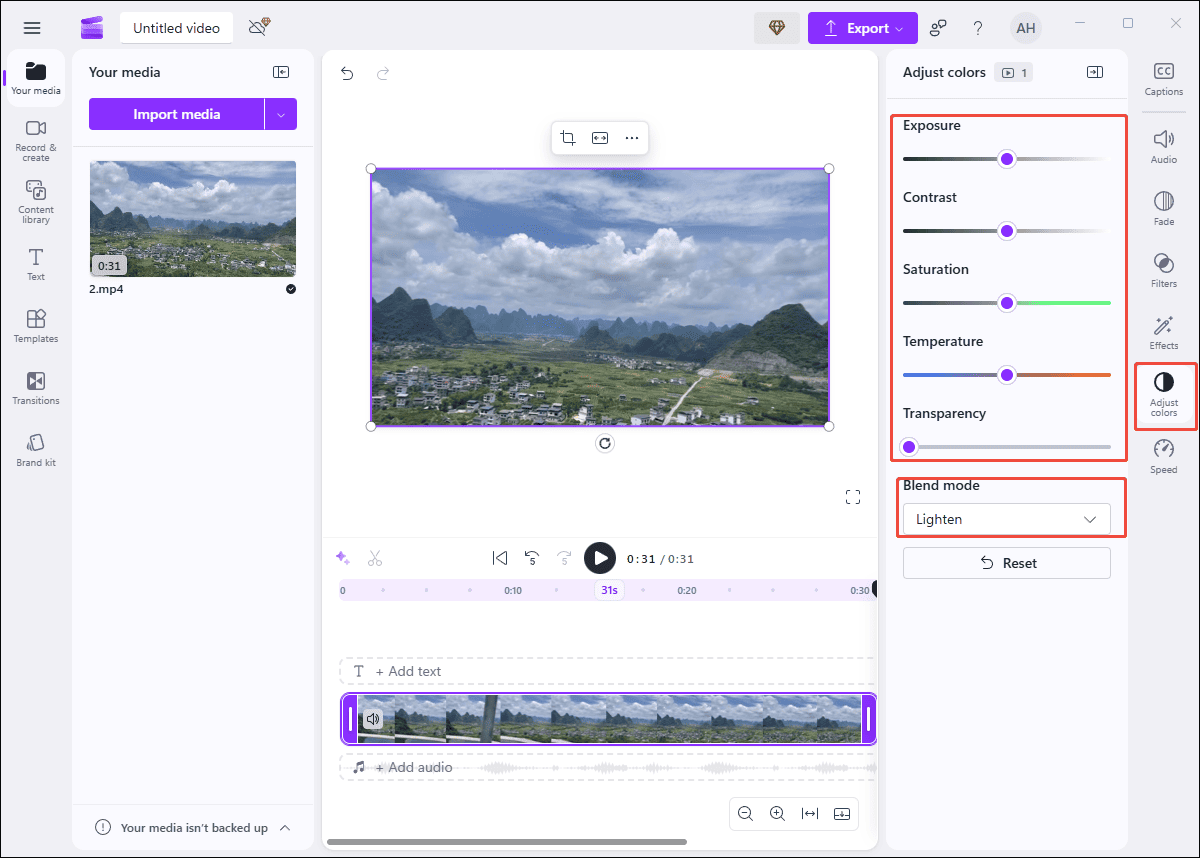The image size is (1200, 858).
Task: Click the Export button
Action: (862, 27)
